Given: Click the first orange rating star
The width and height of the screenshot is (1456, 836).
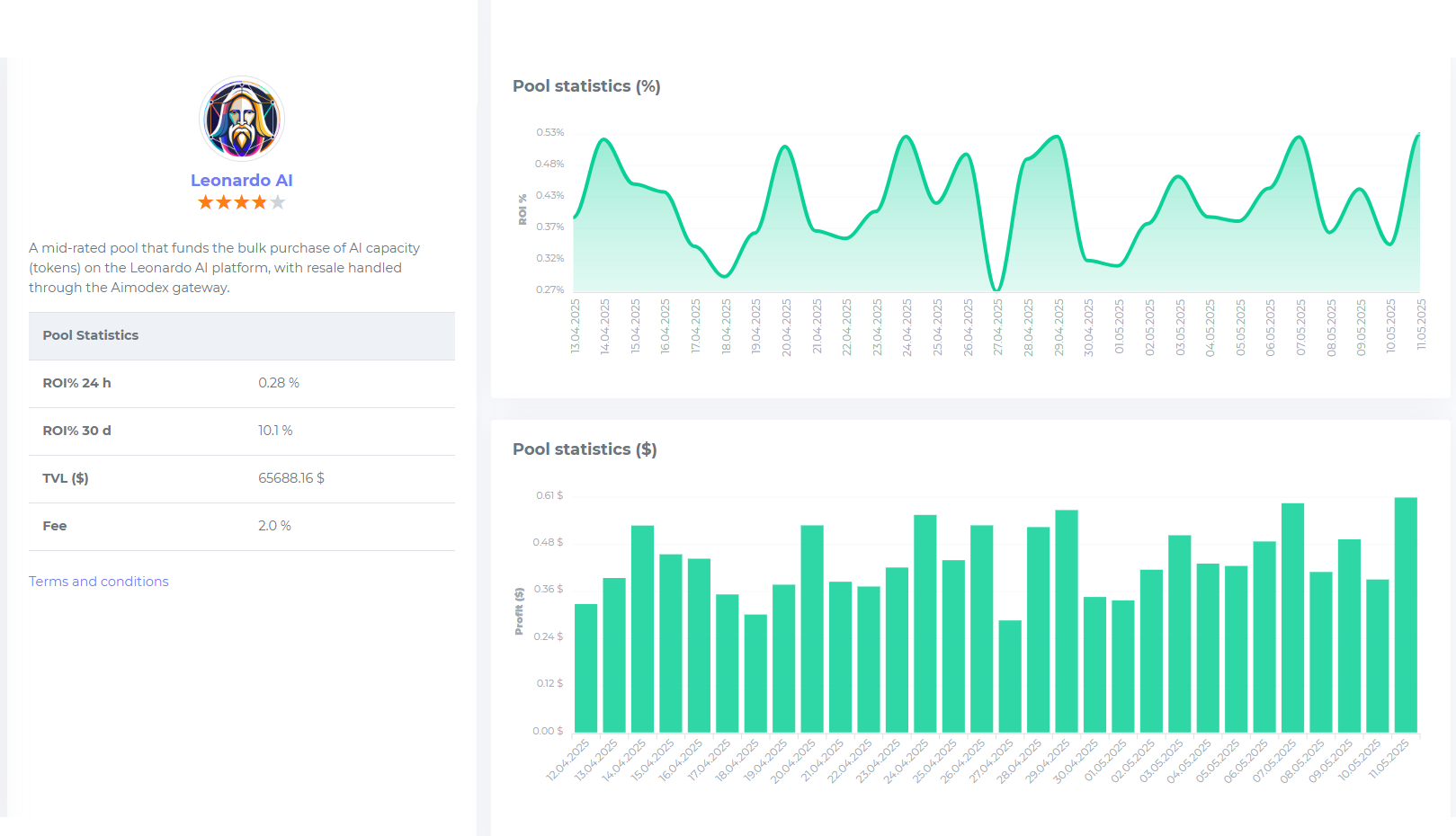Looking at the screenshot, I should click(x=206, y=202).
